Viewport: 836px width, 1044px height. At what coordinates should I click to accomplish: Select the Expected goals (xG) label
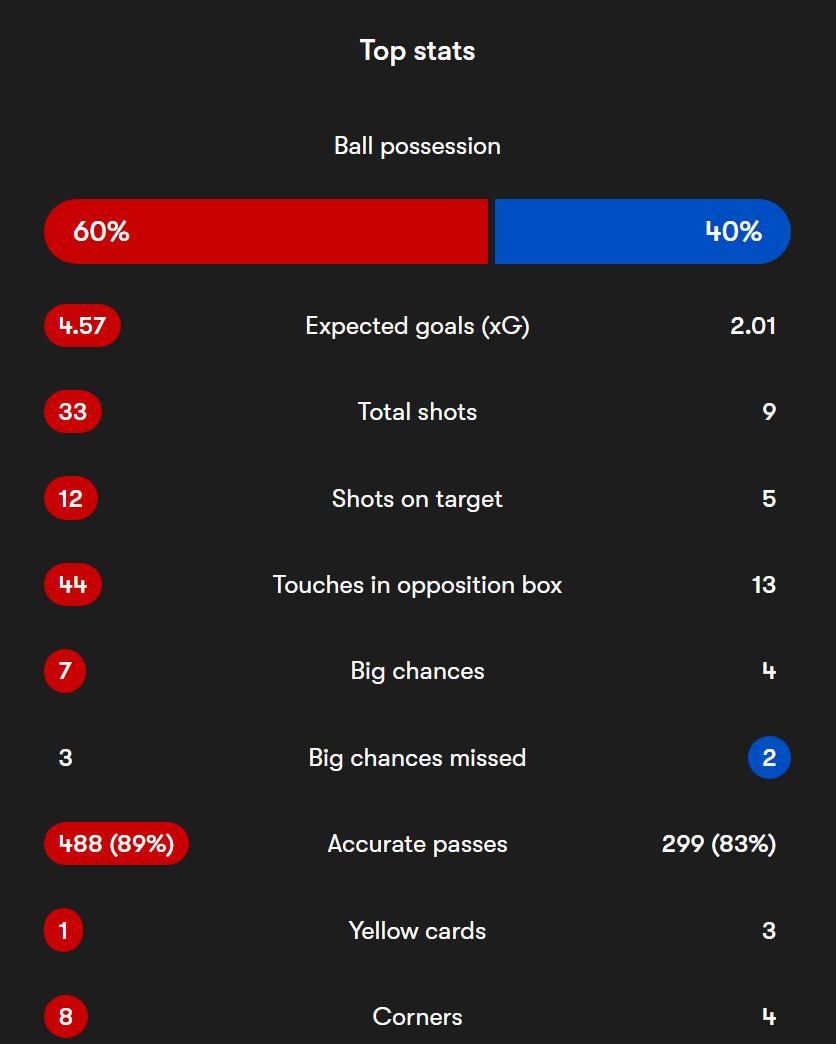tap(417, 326)
